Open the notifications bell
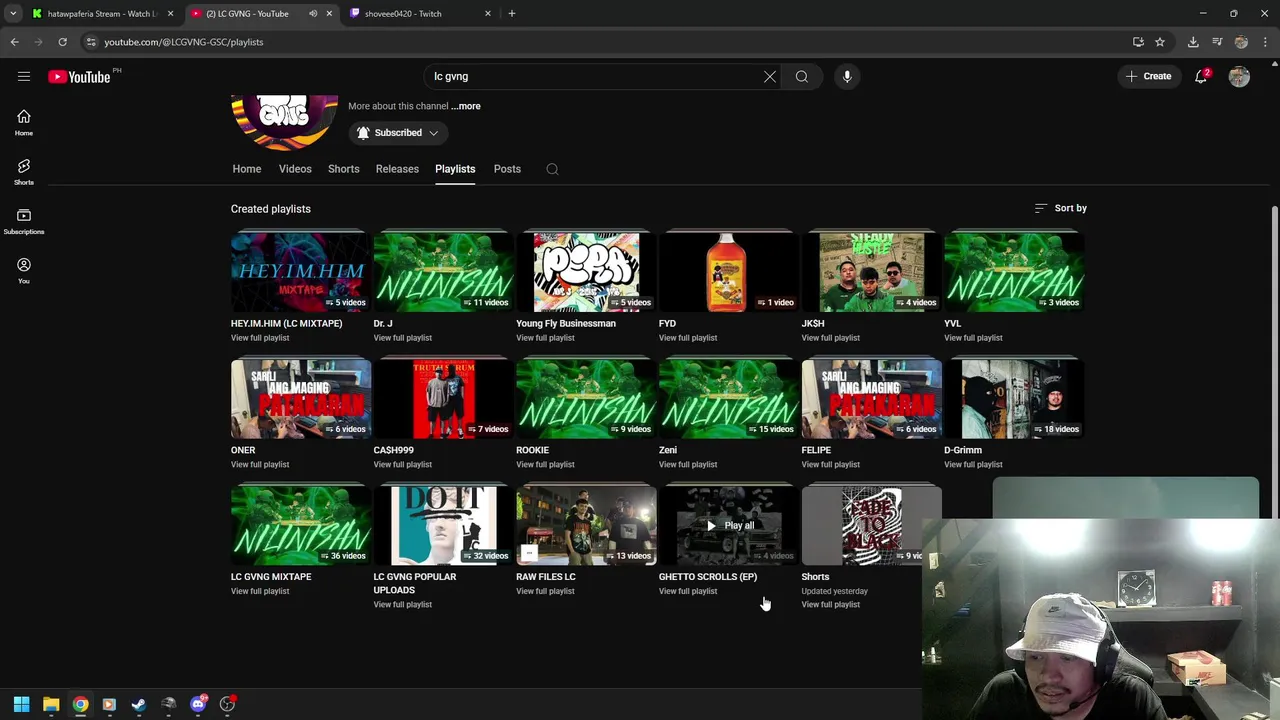 click(1201, 76)
